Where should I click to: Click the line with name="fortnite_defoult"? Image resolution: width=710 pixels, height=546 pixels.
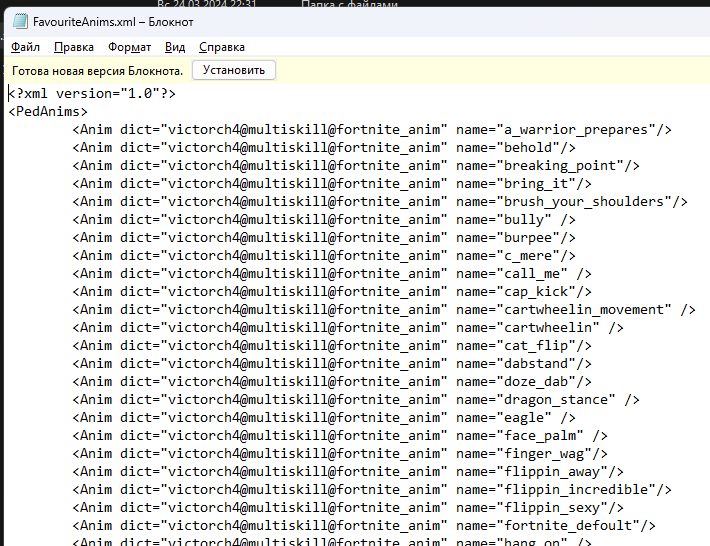364,526
